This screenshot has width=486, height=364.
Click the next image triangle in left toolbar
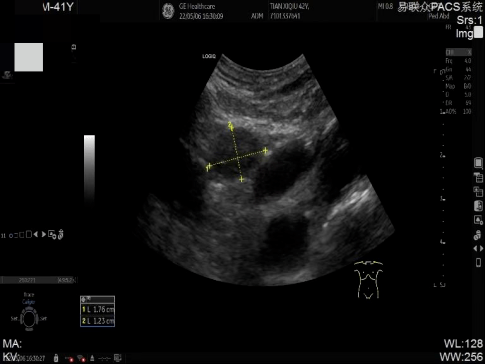pos(44,234)
